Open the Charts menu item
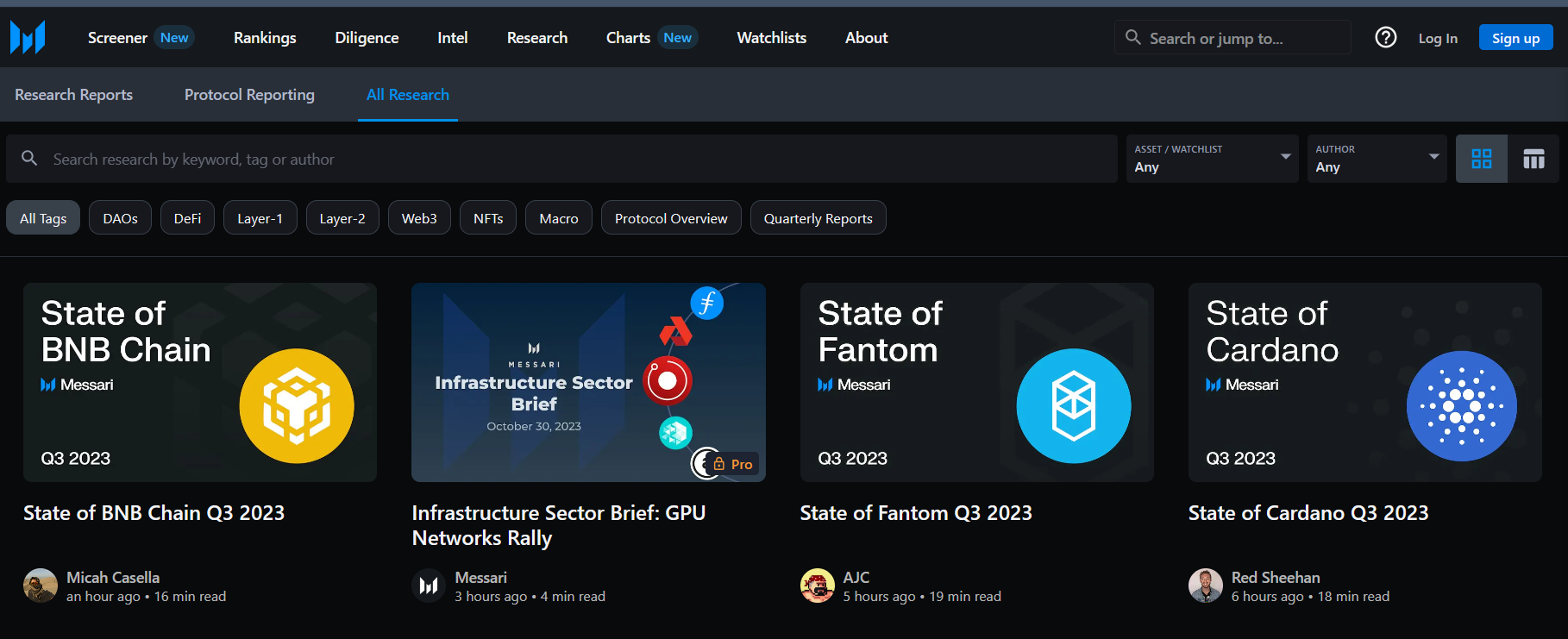This screenshot has width=1568, height=639. 628,38
